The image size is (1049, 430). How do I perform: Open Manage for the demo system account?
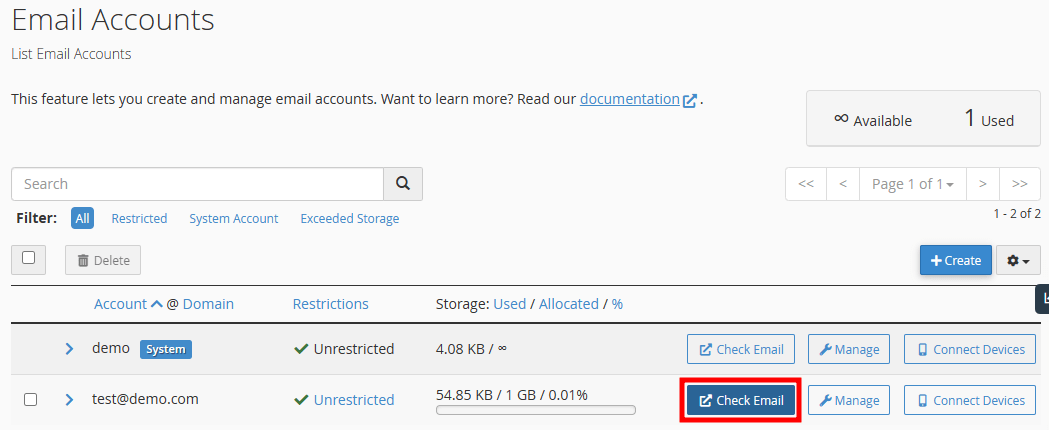coord(849,349)
